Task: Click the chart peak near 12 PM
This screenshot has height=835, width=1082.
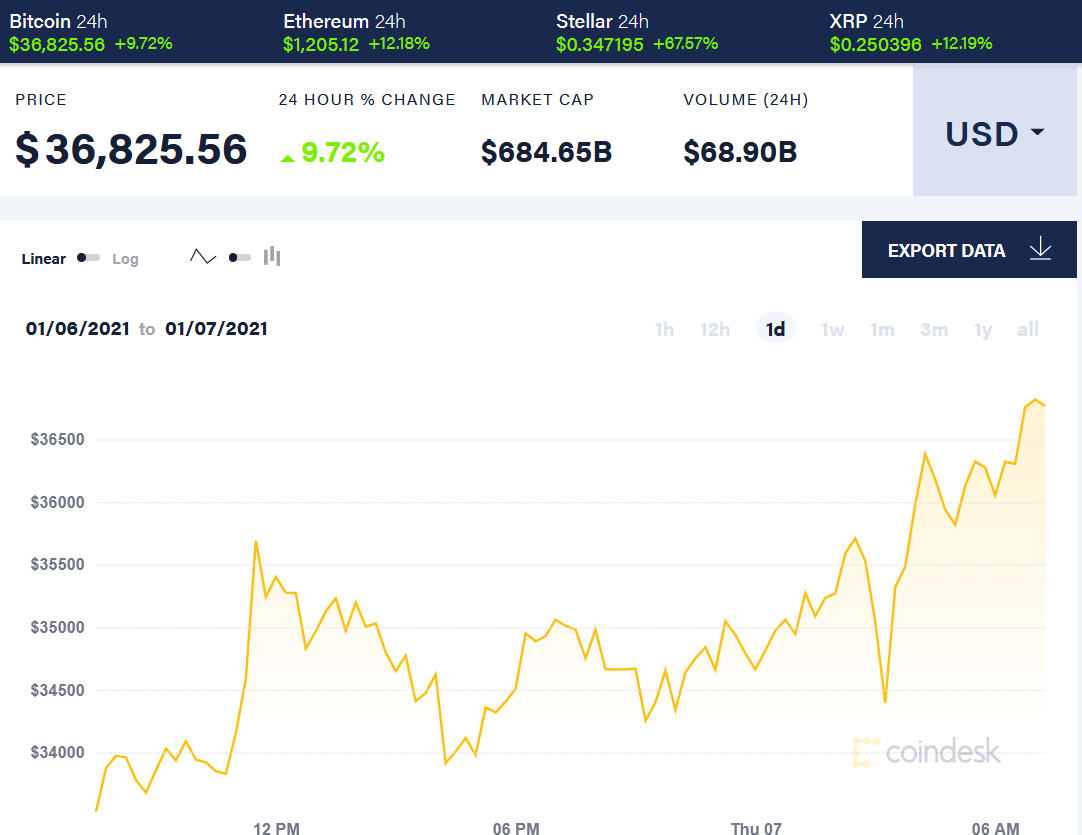Action: click(x=256, y=542)
